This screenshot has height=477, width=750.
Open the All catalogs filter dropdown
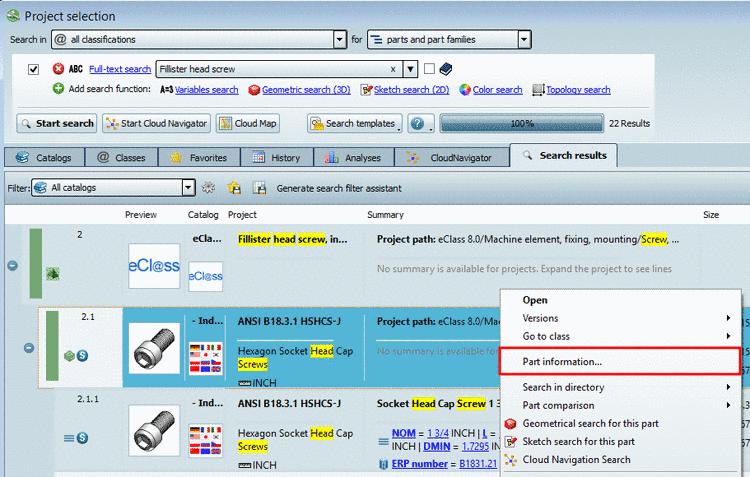188,188
